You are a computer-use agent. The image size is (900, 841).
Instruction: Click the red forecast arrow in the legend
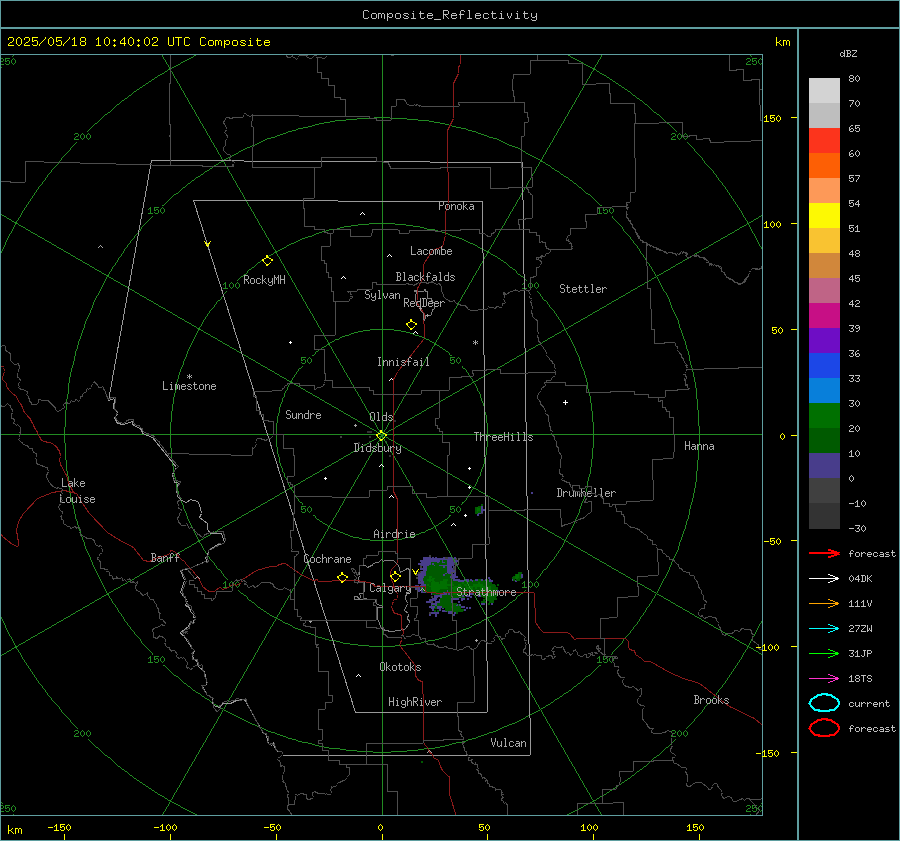(824, 553)
